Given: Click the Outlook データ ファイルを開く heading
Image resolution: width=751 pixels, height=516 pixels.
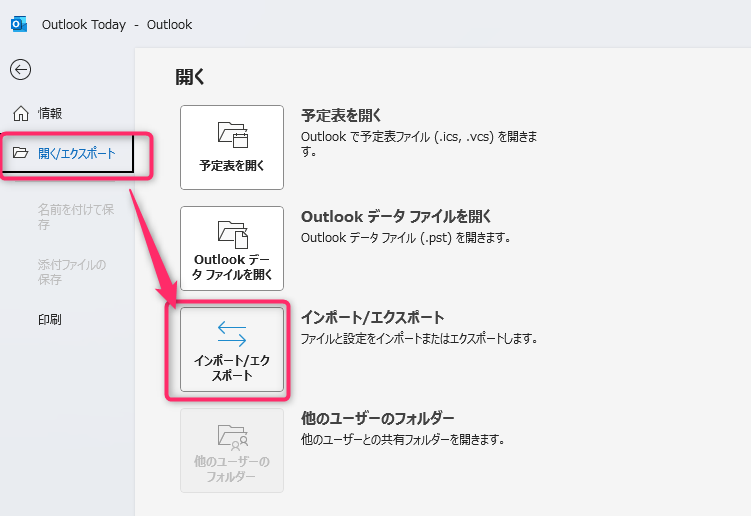Looking at the screenshot, I should point(396,217).
